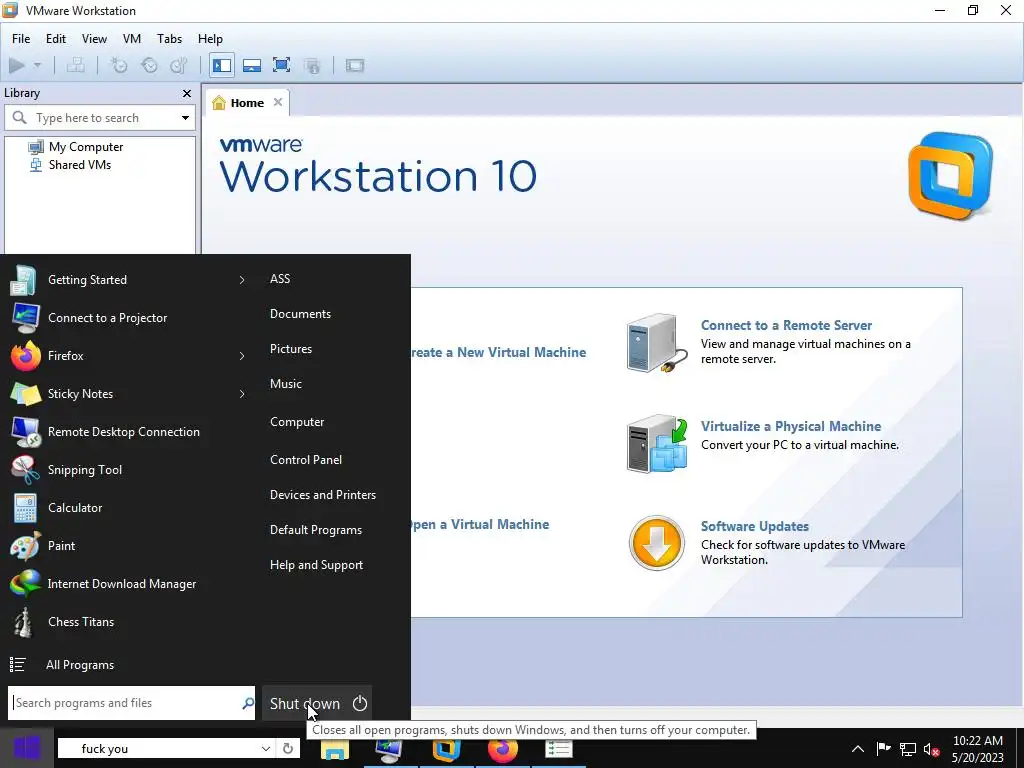Expand the Sticky Notes jump list arrow
The width and height of the screenshot is (1024, 768).
[242, 394]
